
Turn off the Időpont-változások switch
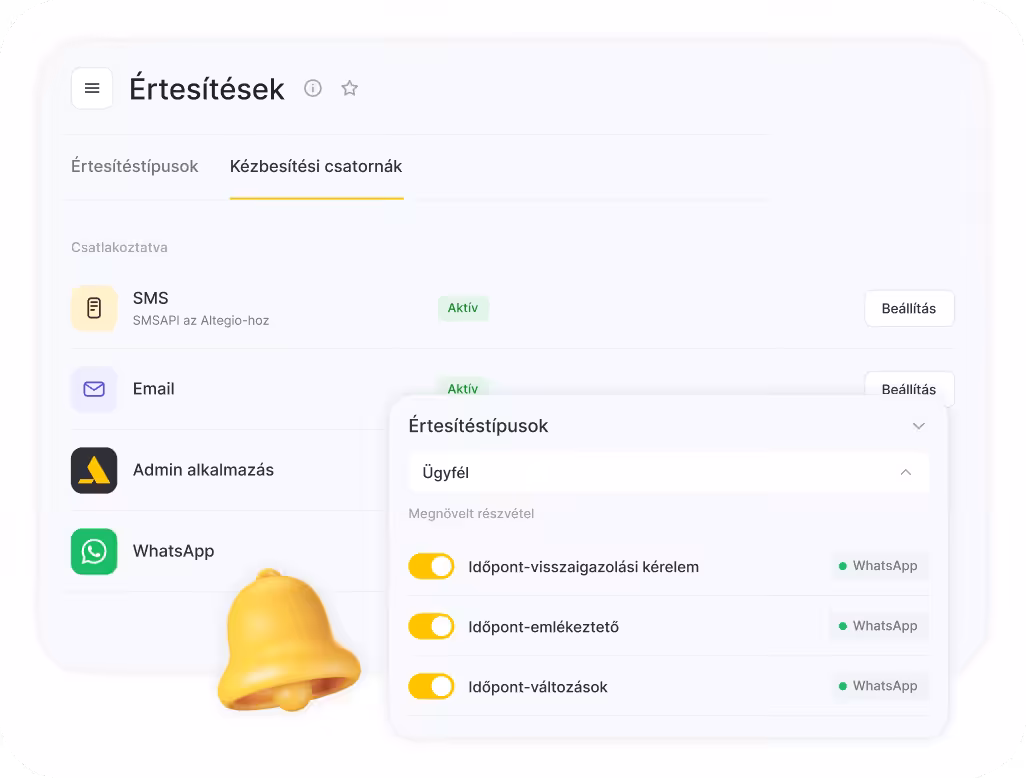click(x=431, y=687)
